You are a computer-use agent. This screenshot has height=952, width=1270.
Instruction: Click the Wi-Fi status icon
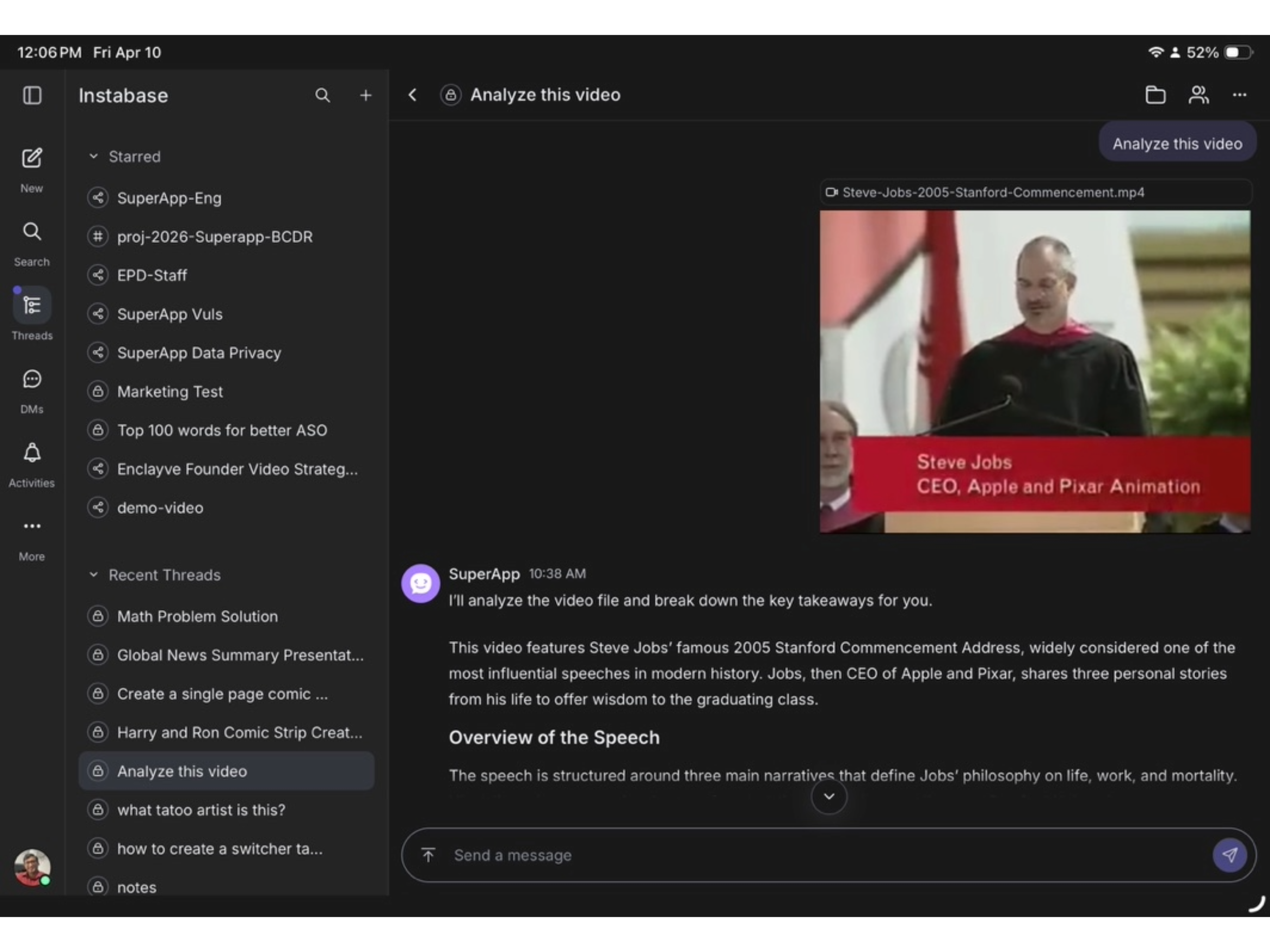pyautogui.click(x=1155, y=52)
